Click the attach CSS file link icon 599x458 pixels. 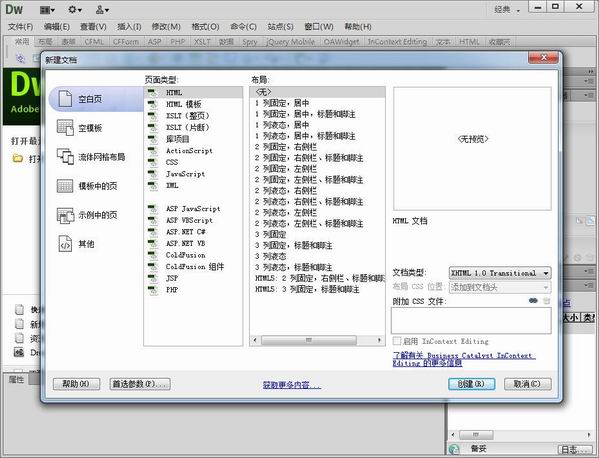tap(533, 301)
